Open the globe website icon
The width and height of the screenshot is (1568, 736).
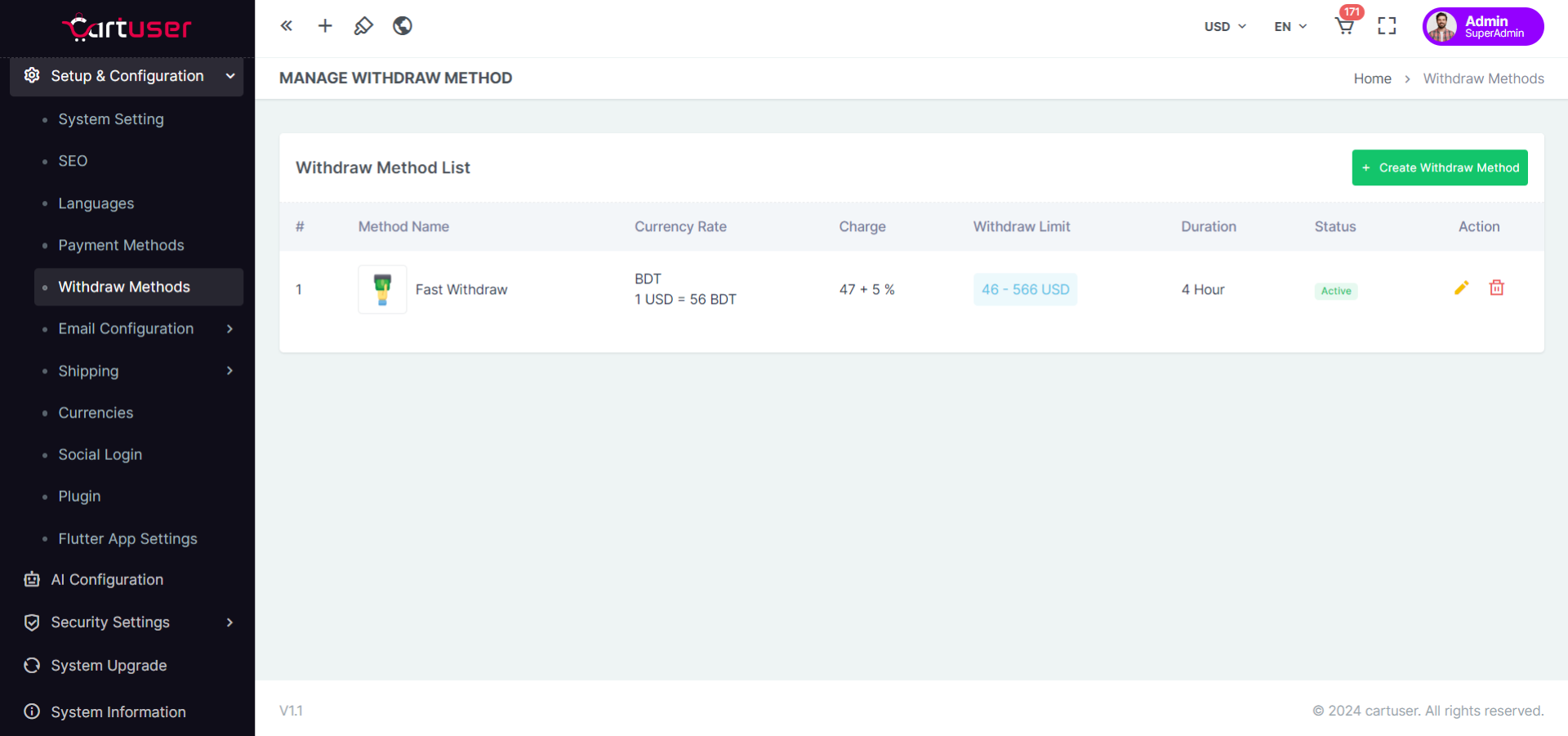point(402,26)
